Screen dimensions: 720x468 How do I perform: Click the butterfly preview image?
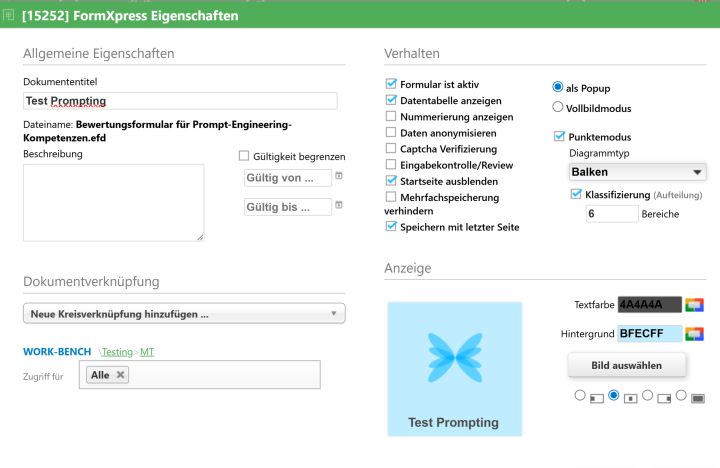click(x=453, y=357)
